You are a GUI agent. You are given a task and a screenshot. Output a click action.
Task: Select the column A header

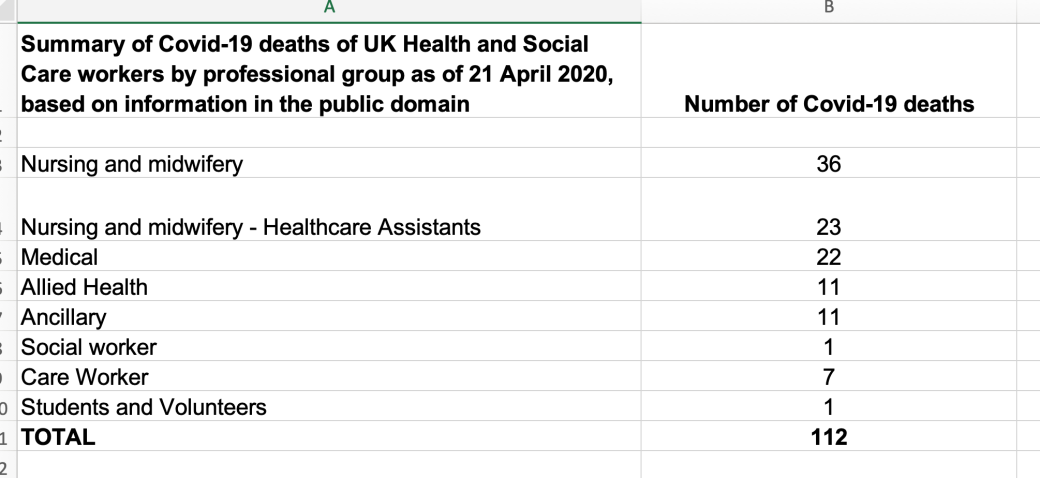[x=328, y=9]
